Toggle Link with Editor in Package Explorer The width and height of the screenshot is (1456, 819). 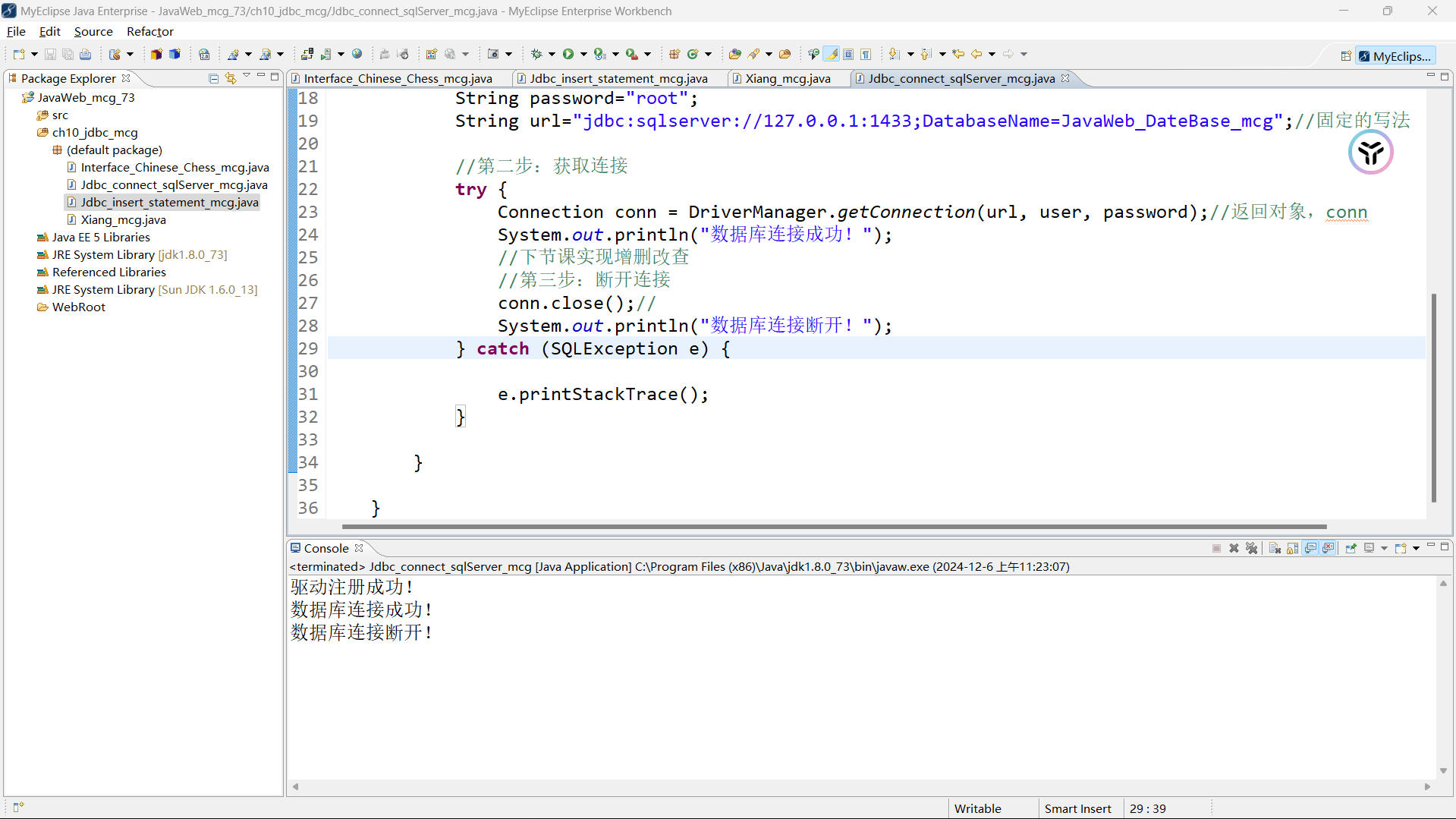pos(231,78)
